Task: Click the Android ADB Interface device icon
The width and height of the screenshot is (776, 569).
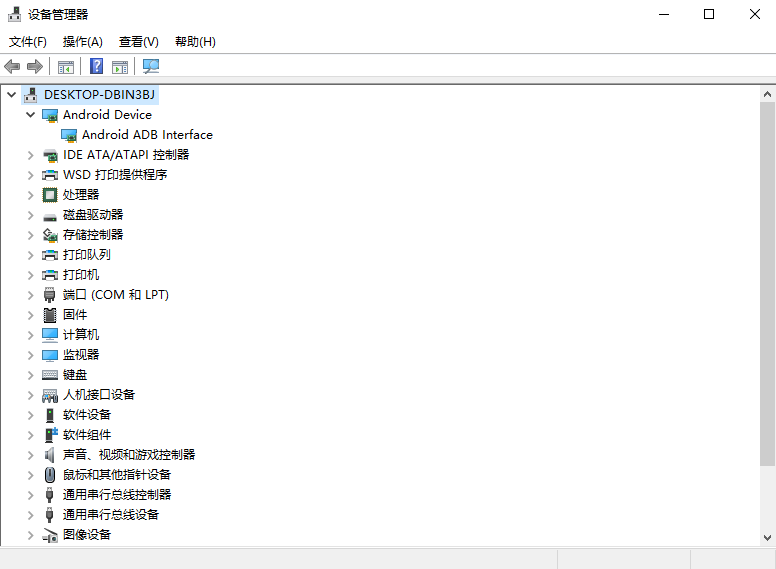Action: tap(69, 135)
